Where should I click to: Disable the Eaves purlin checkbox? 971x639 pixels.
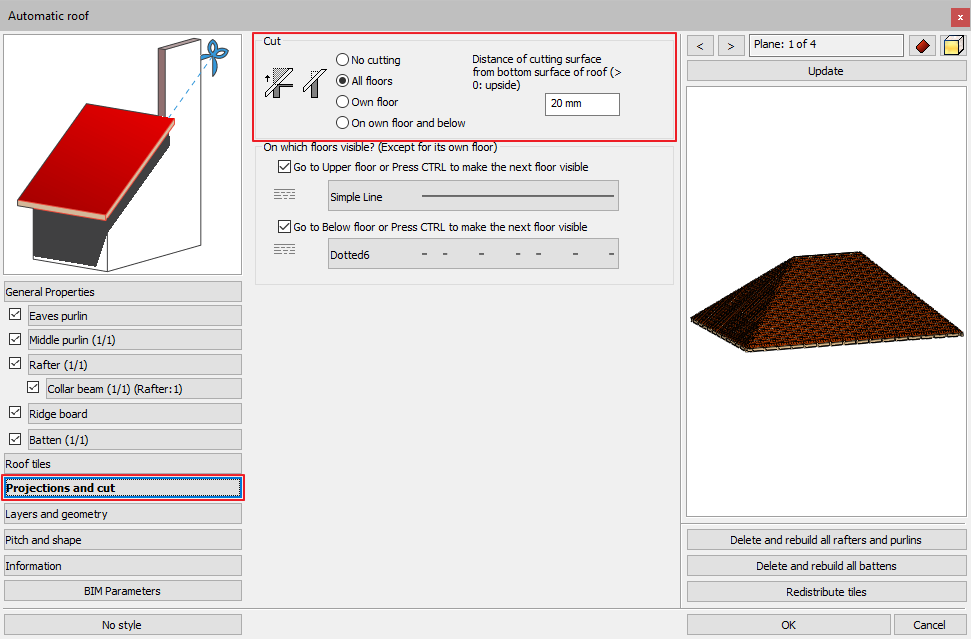tap(15, 315)
